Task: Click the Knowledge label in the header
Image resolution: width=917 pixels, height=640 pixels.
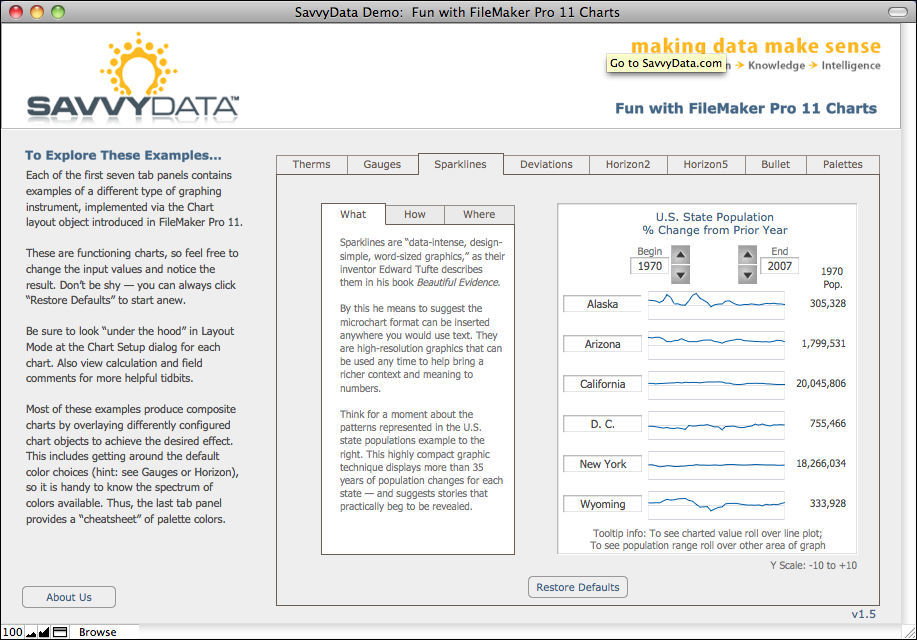Action: click(x=776, y=66)
